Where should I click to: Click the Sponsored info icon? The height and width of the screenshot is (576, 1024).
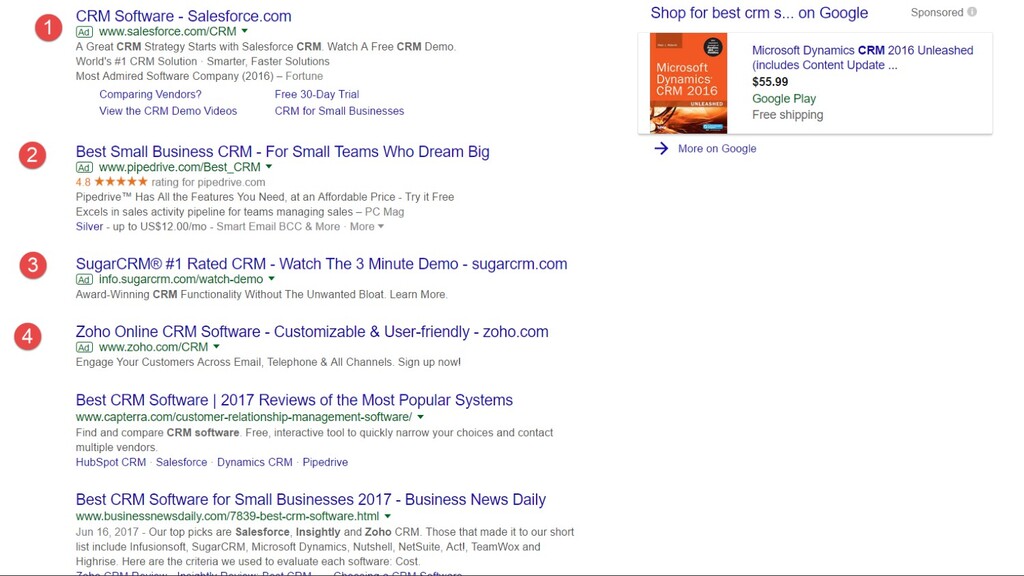coord(972,12)
